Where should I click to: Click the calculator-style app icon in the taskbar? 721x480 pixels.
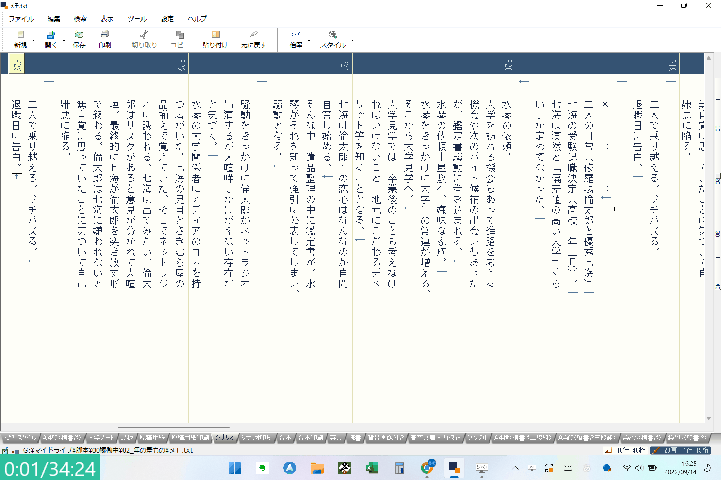click(x=399, y=468)
